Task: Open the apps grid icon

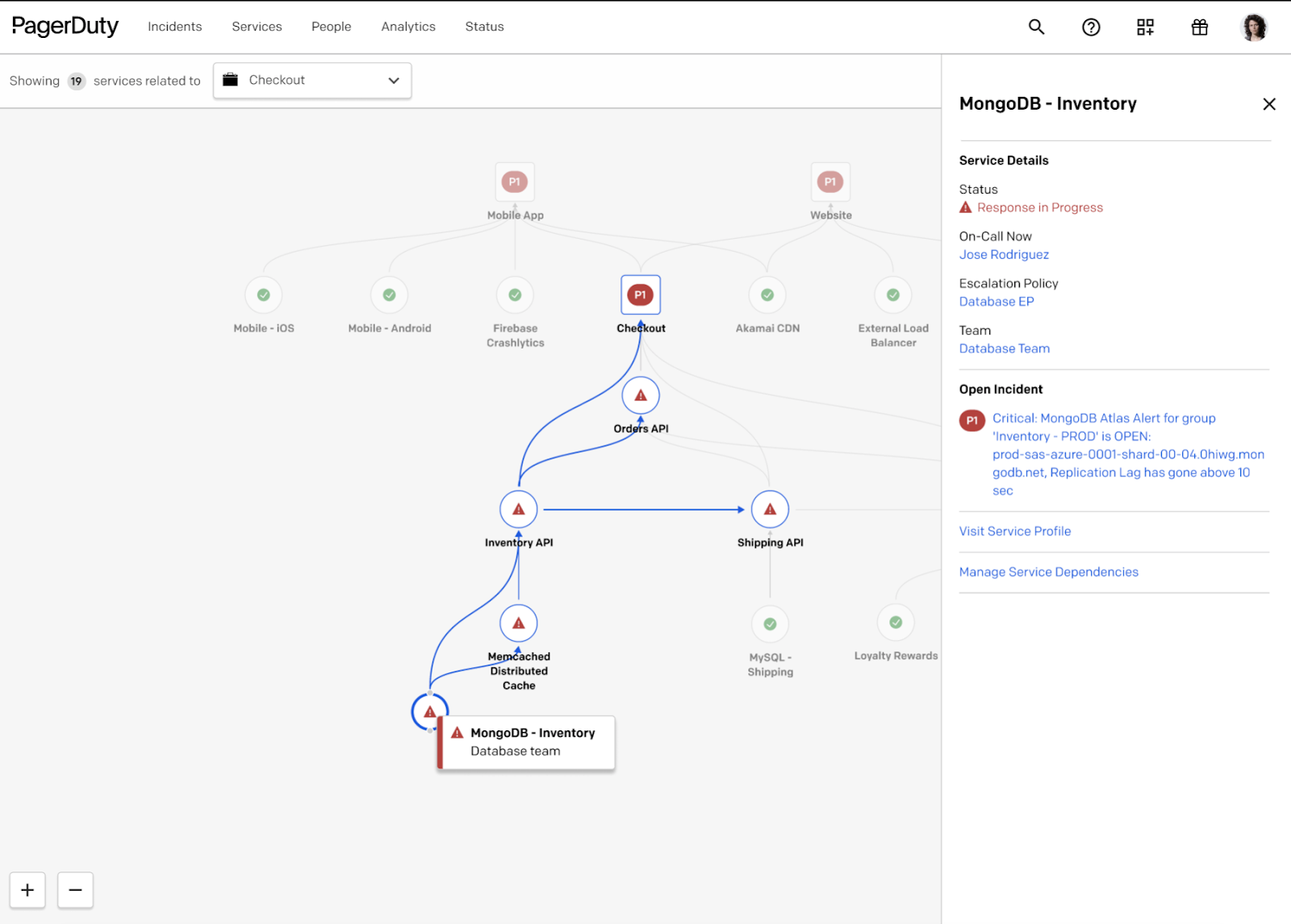Action: point(1145,27)
